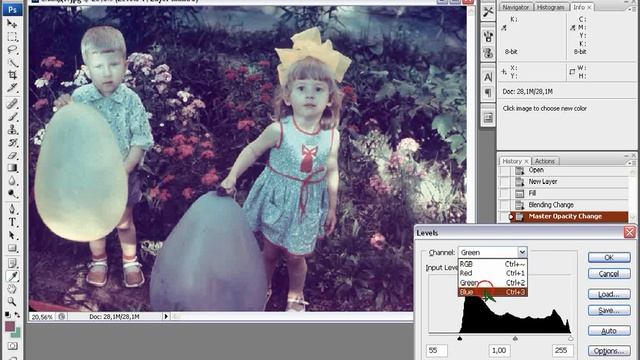Open first color readout eyedropper options
Viewport: 640px width, 360px height.
point(504,28)
